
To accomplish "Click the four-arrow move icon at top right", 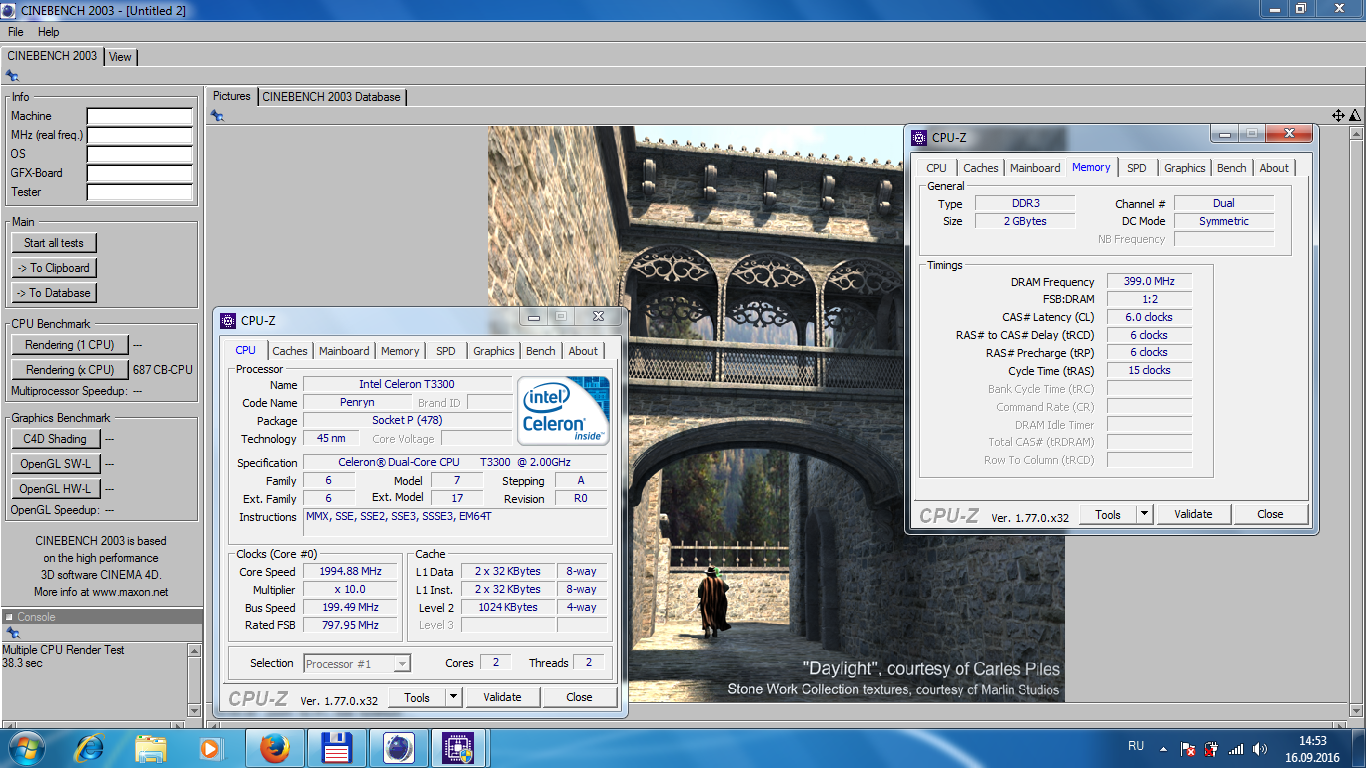I will tap(1338, 116).
